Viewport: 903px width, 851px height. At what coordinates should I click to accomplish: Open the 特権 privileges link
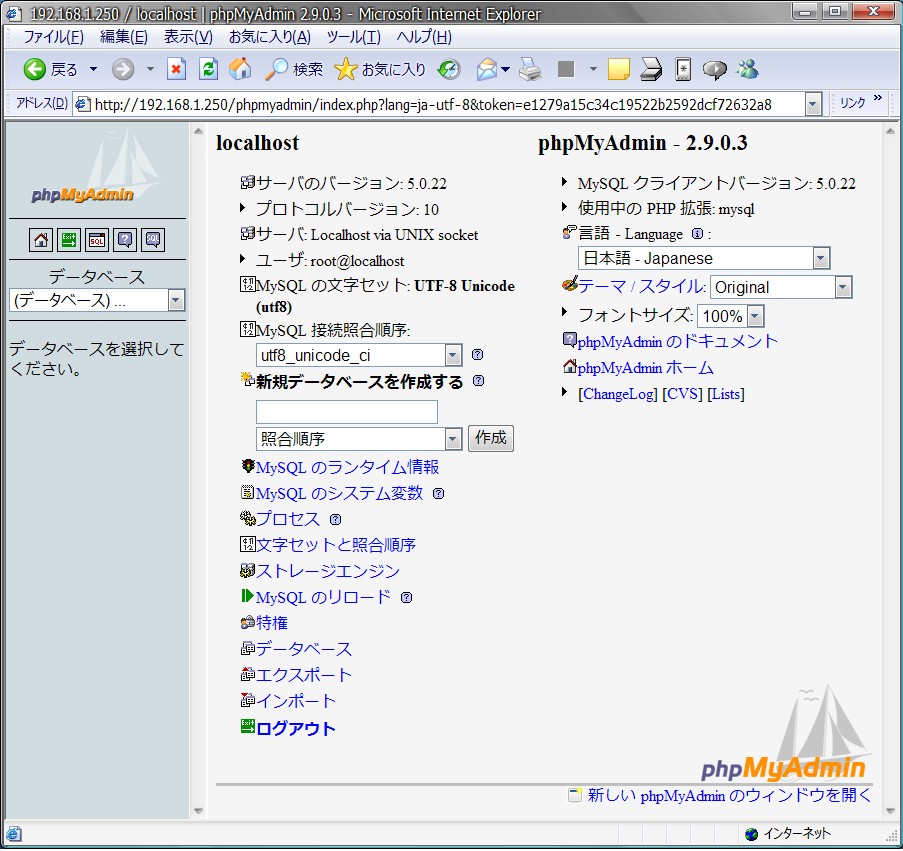pyautogui.click(x=272, y=624)
